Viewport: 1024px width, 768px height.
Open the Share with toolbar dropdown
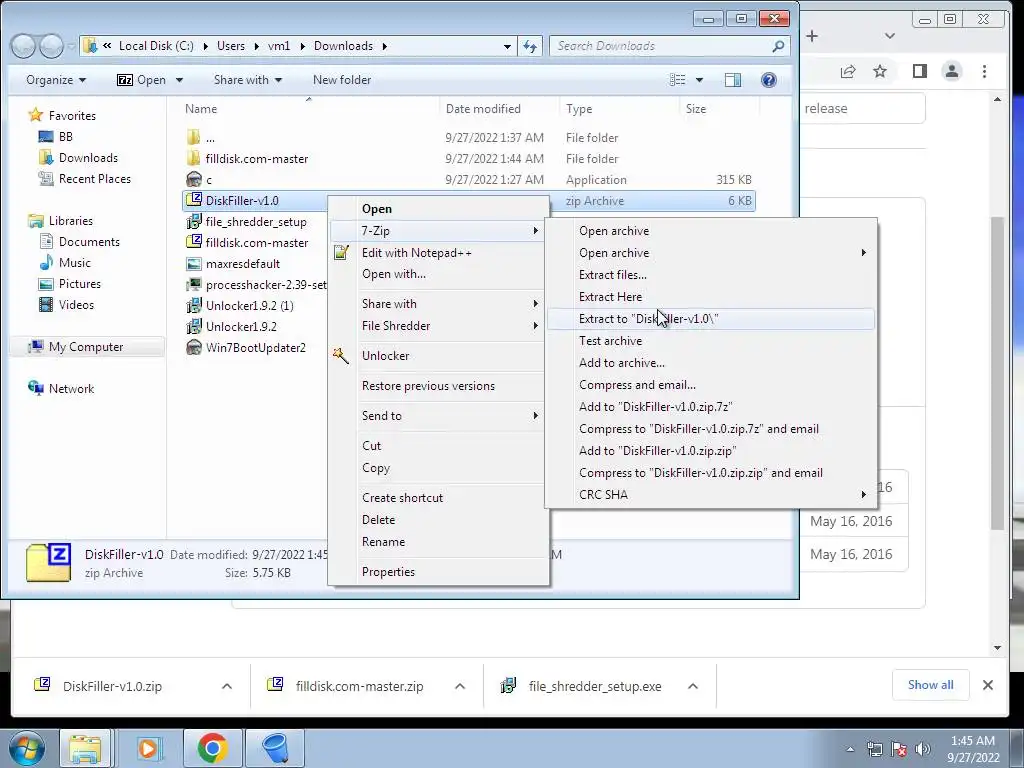coord(248,80)
